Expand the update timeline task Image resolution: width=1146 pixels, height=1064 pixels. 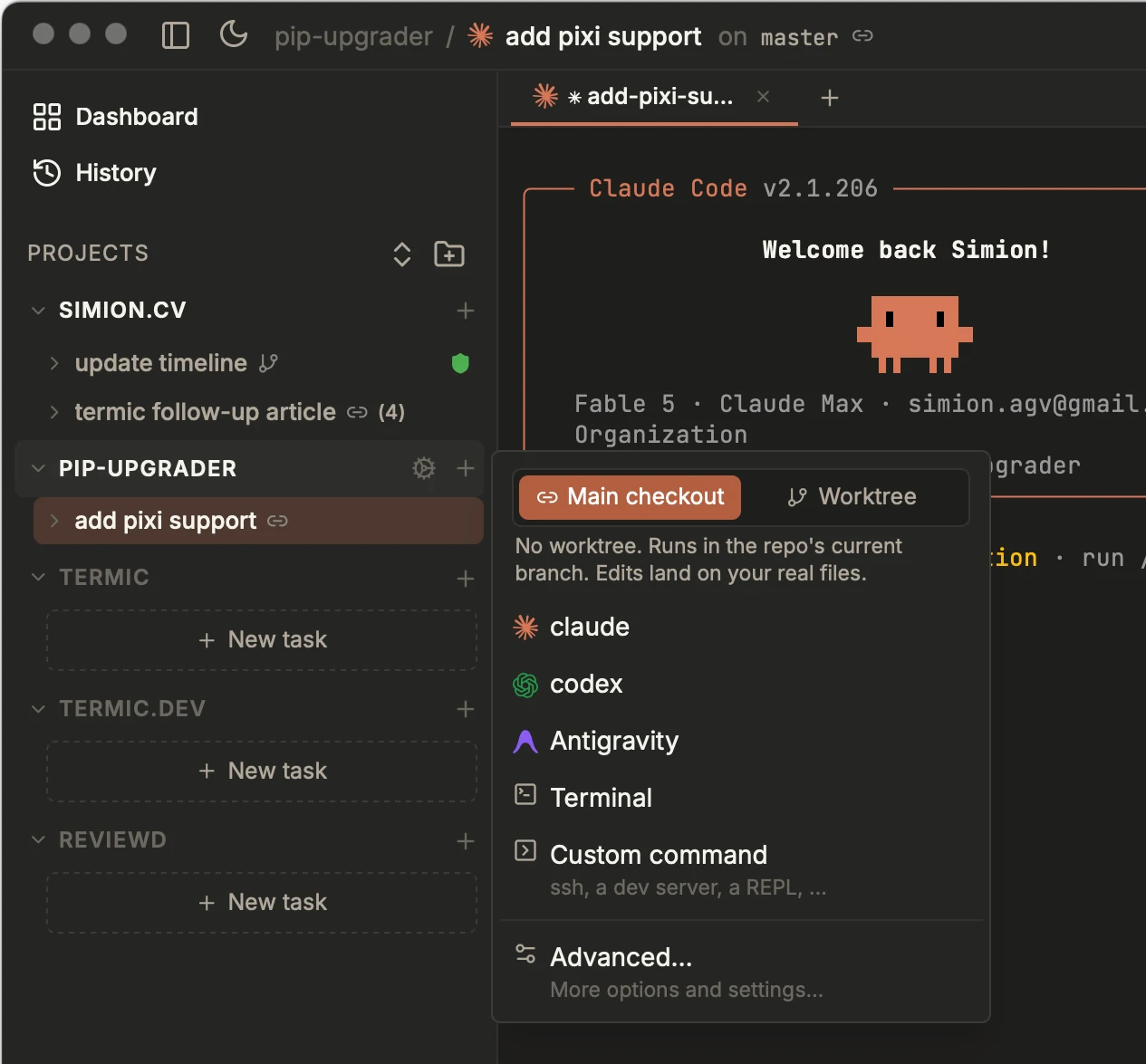pyautogui.click(x=54, y=363)
